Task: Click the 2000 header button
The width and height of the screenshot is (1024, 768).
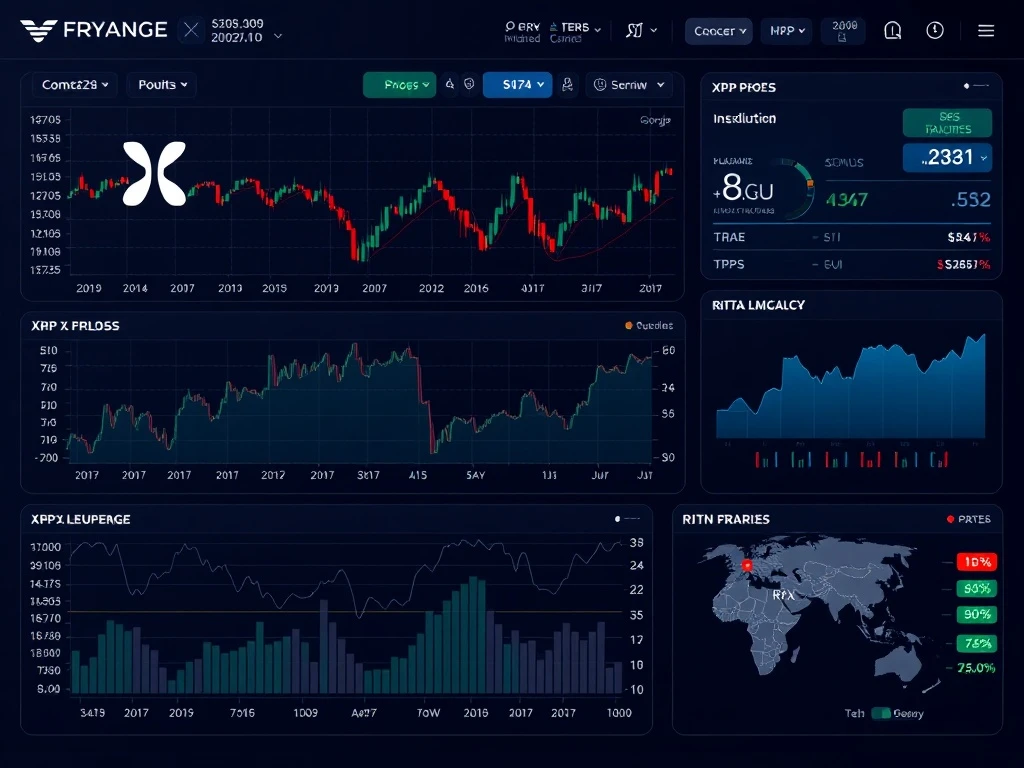Action: [843, 31]
